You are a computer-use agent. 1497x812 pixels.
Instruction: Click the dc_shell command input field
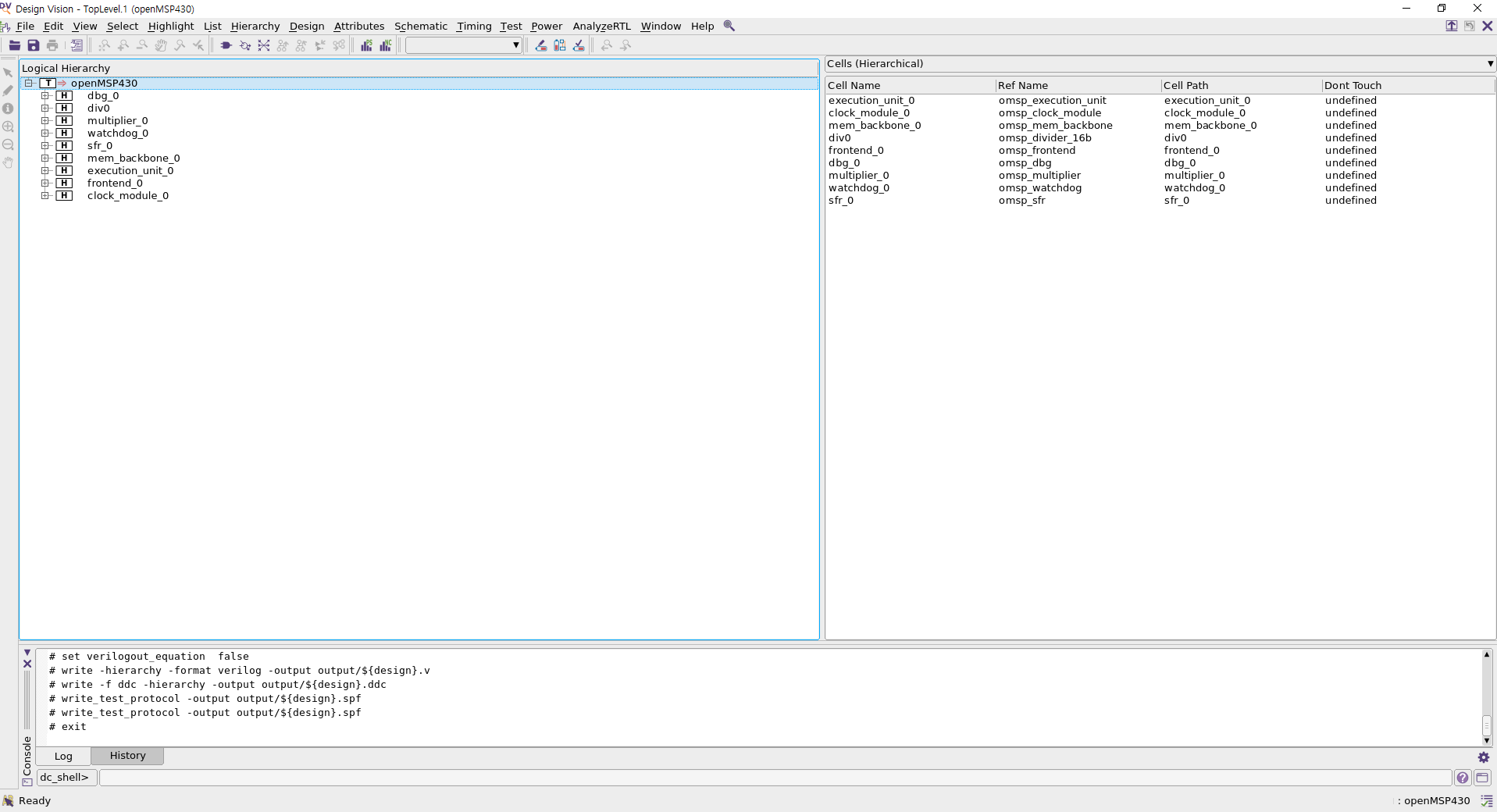click(775, 778)
